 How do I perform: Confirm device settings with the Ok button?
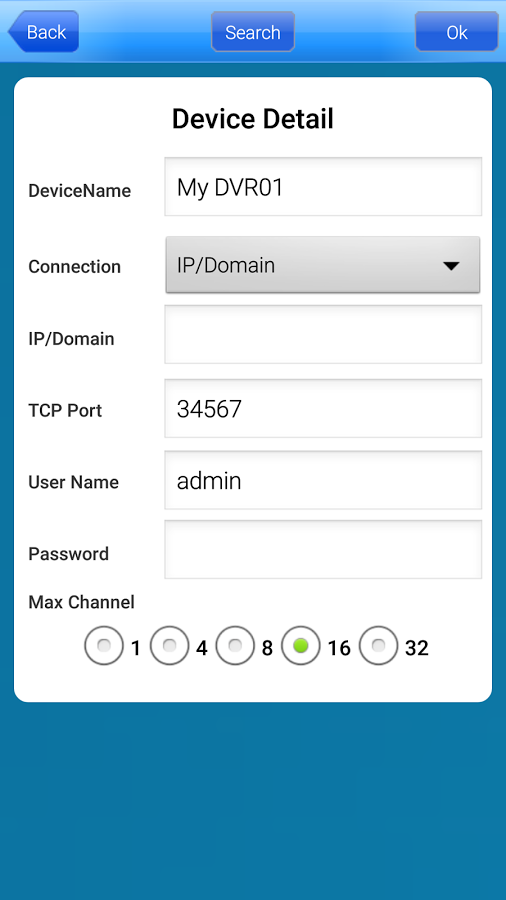click(x=457, y=32)
